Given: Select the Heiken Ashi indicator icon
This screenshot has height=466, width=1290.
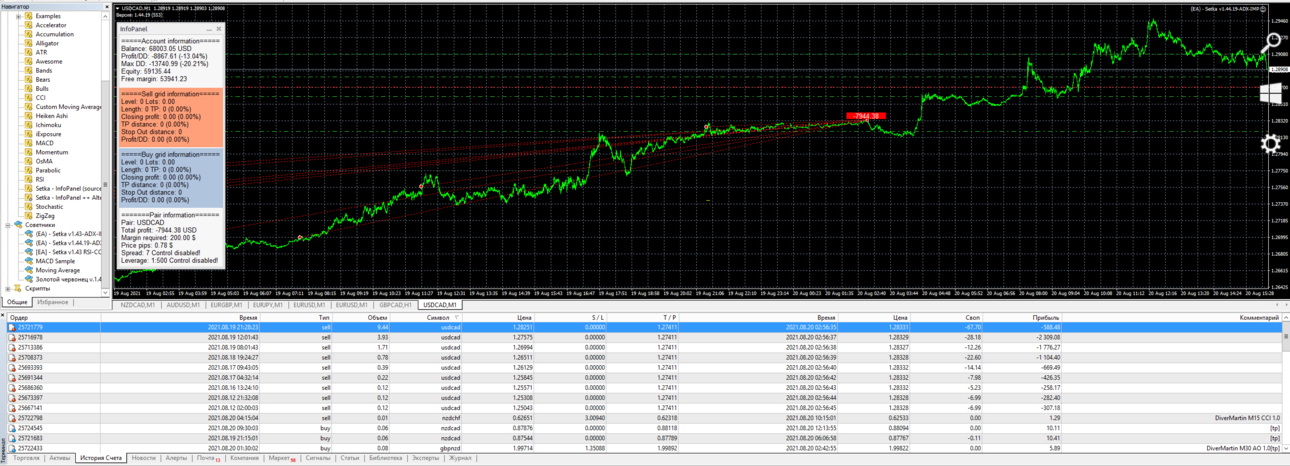Looking at the screenshot, I should pyautogui.click(x=29, y=115).
